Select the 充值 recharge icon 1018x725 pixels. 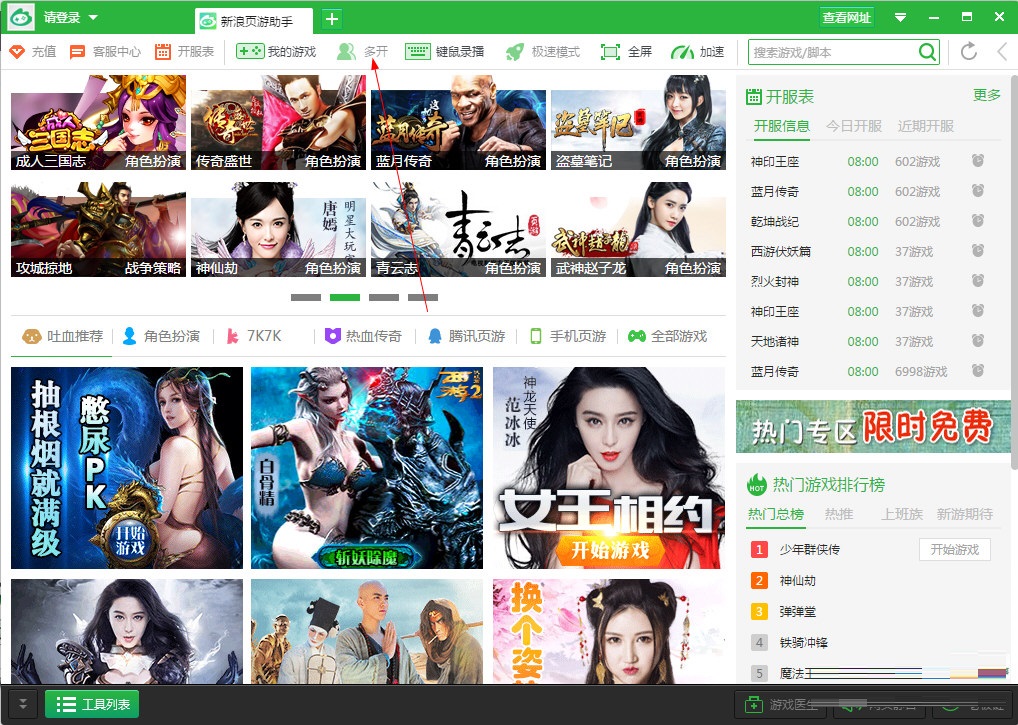[32, 51]
